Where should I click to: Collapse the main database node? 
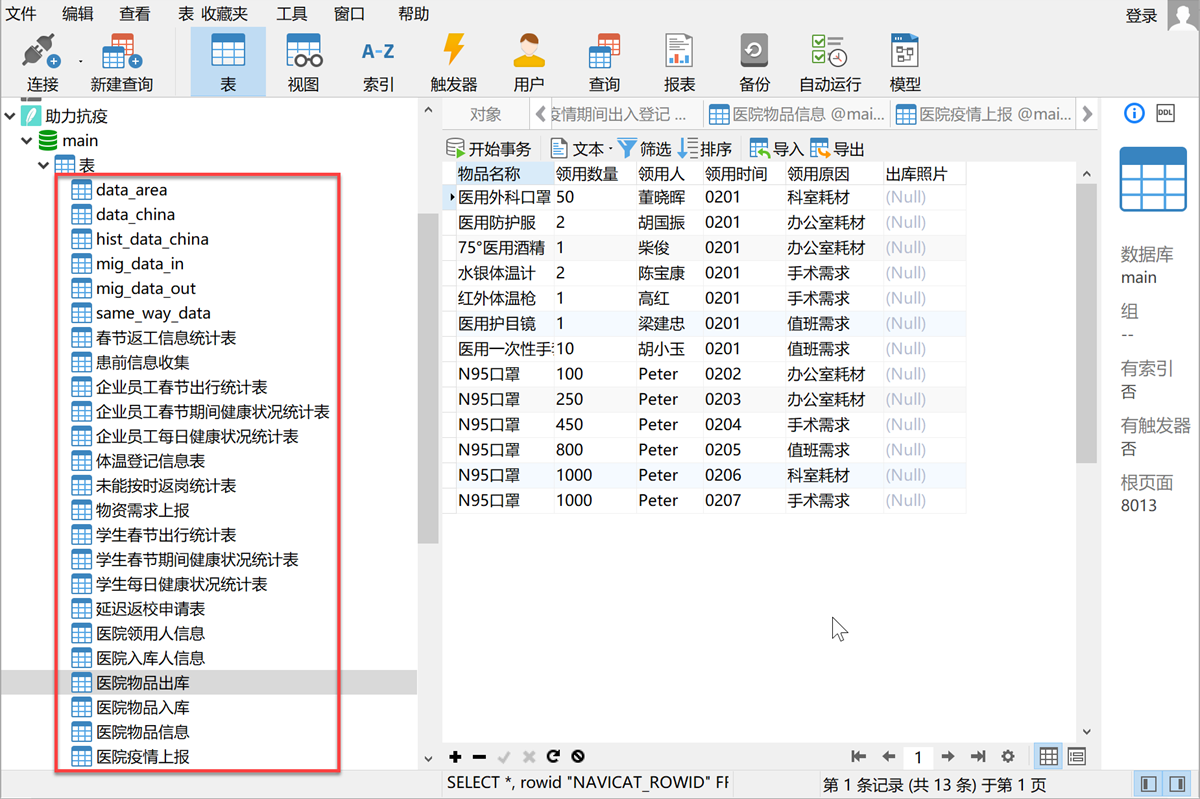(27, 141)
